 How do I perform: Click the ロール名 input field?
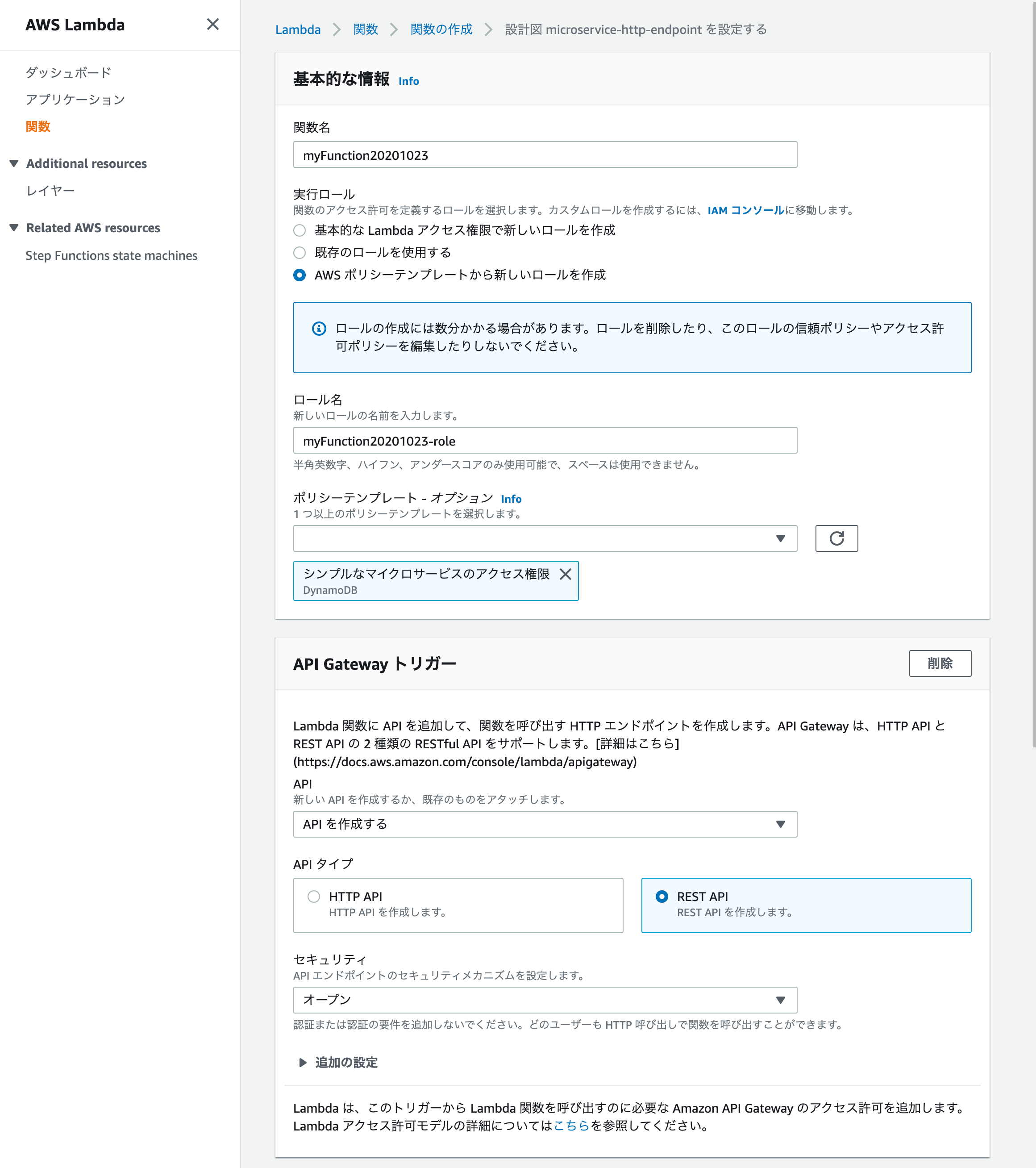pos(545,441)
